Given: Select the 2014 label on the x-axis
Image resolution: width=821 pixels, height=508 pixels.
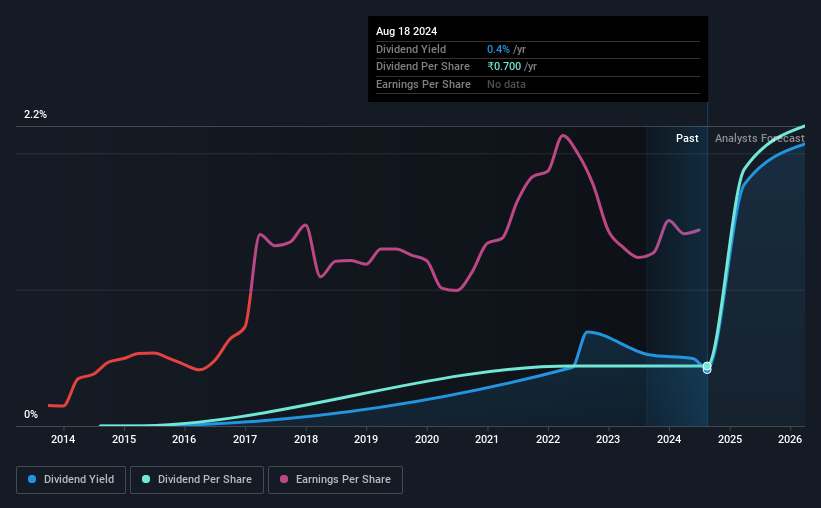Looking at the screenshot, I should 63,439.
